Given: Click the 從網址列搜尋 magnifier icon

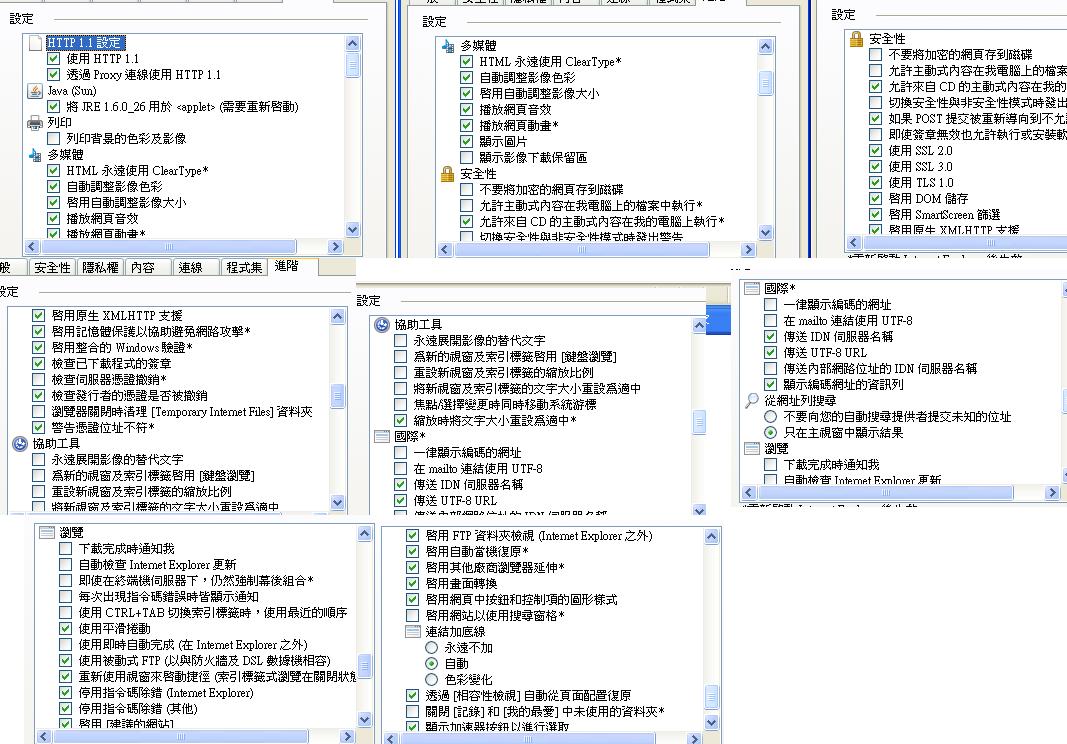Looking at the screenshot, I should pyautogui.click(x=753, y=400).
